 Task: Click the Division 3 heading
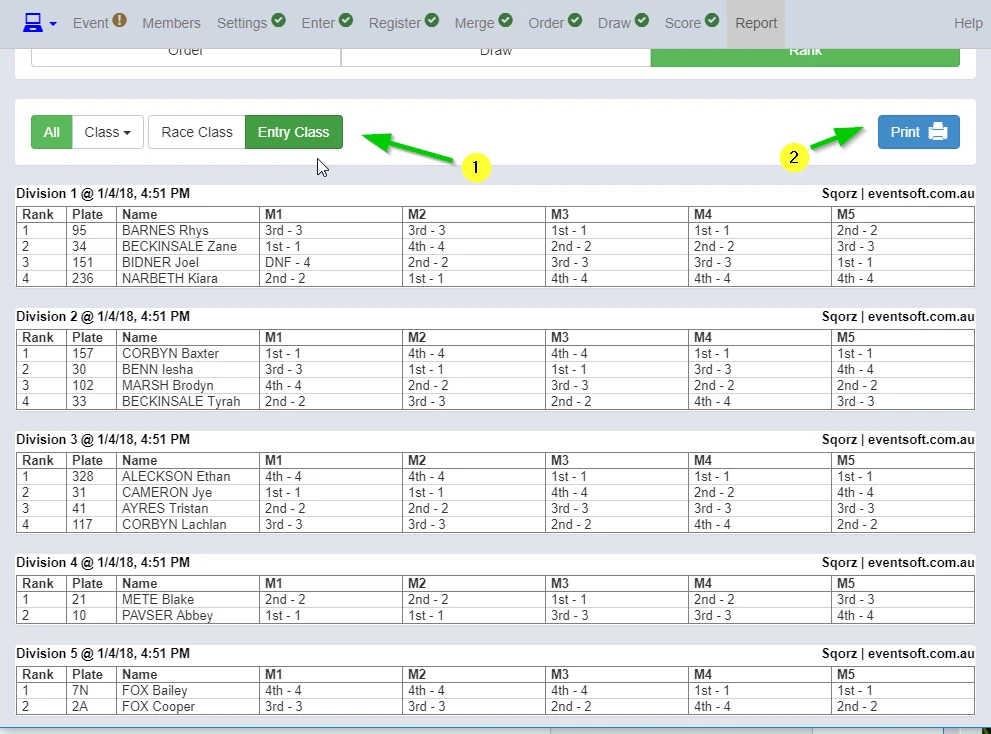(x=103, y=439)
